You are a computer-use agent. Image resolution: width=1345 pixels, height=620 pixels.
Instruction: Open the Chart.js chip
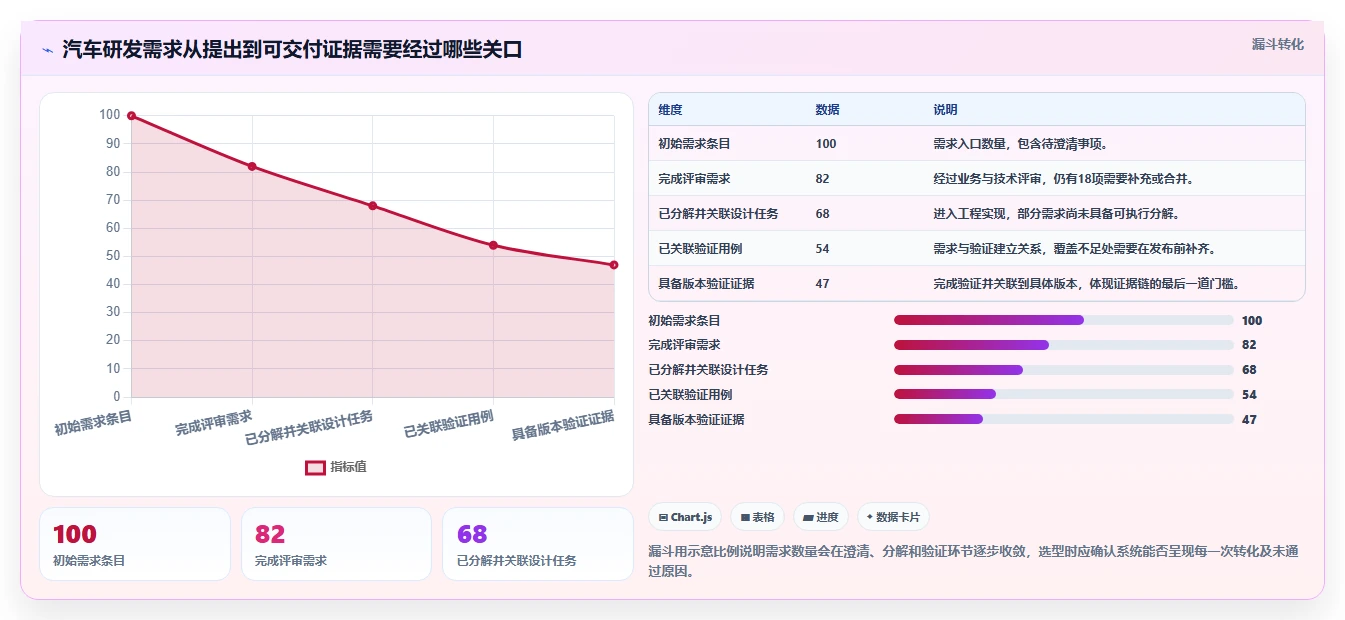tap(685, 517)
